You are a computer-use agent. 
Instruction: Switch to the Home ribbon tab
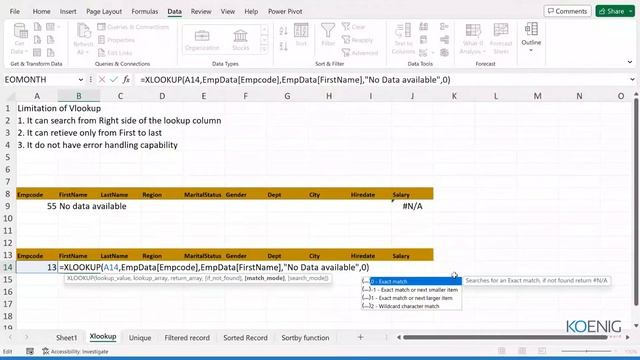pos(41,11)
